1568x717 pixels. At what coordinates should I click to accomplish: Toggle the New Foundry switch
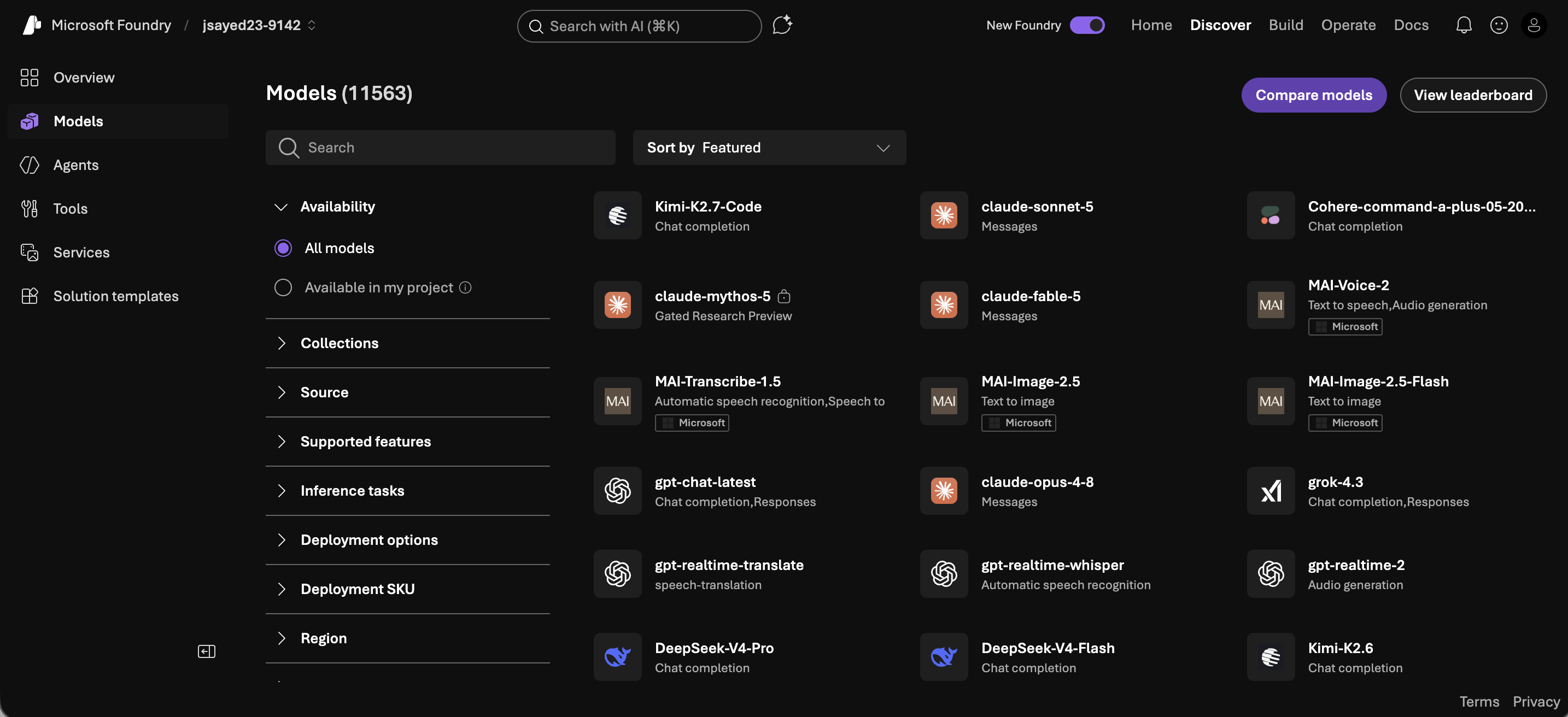click(1087, 25)
